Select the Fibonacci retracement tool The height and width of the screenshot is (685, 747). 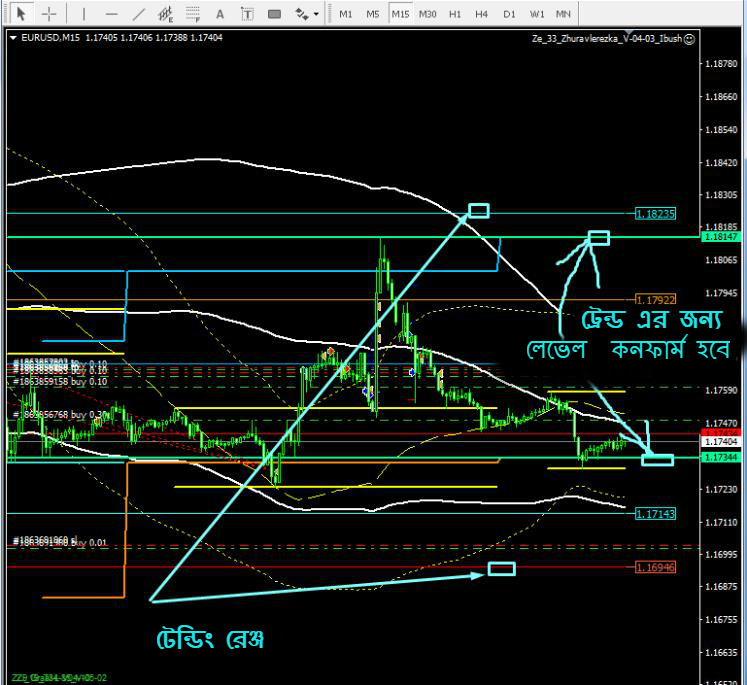(193, 14)
